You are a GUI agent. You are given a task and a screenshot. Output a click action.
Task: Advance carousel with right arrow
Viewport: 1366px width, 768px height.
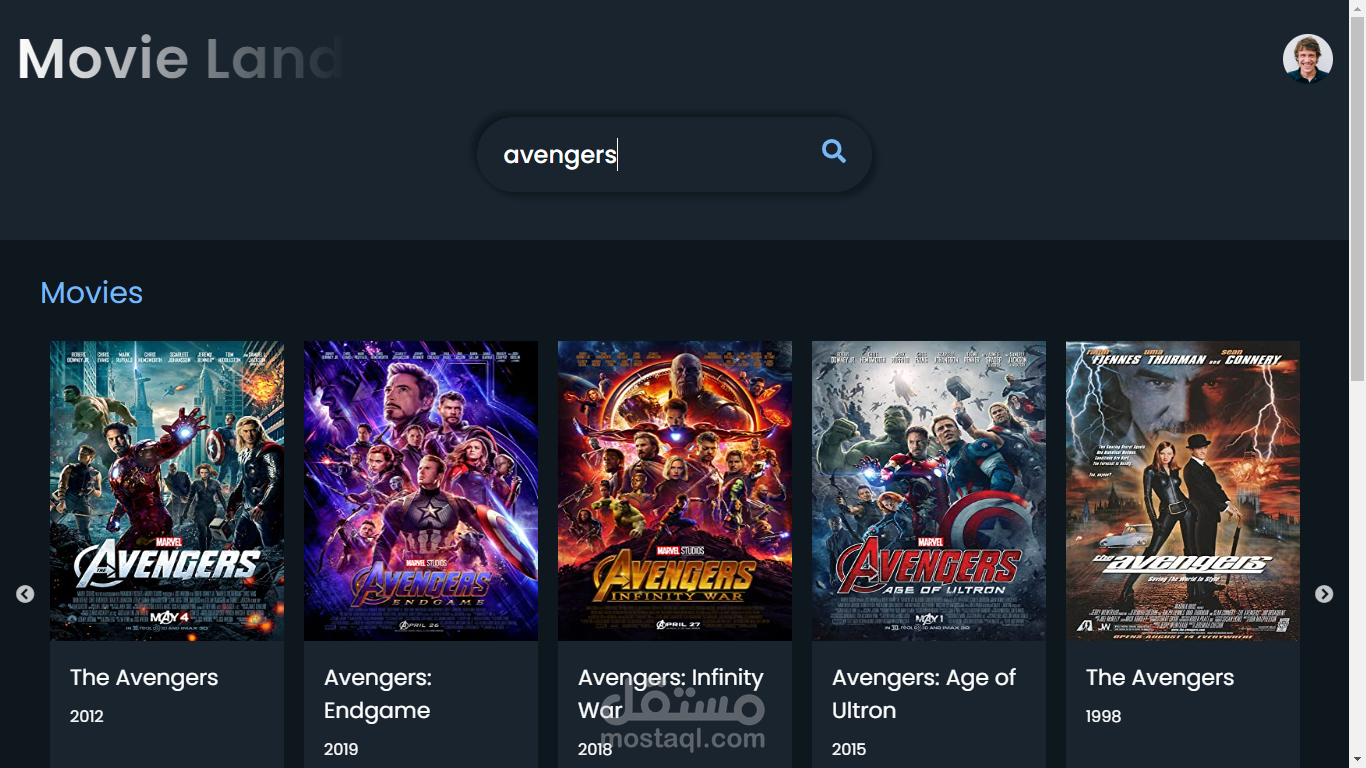tap(1324, 594)
